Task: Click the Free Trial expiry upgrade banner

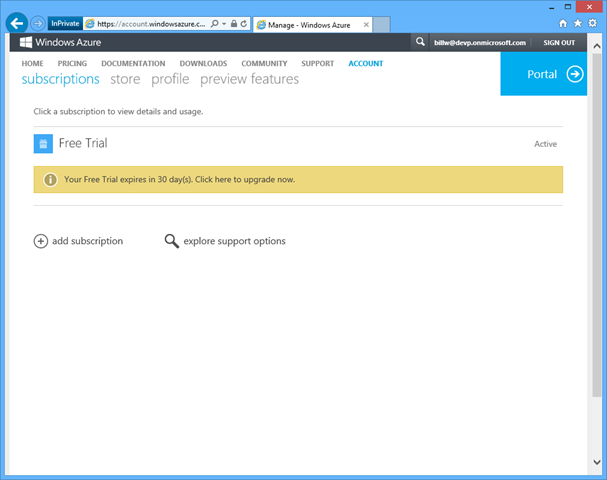Action: click(x=298, y=180)
